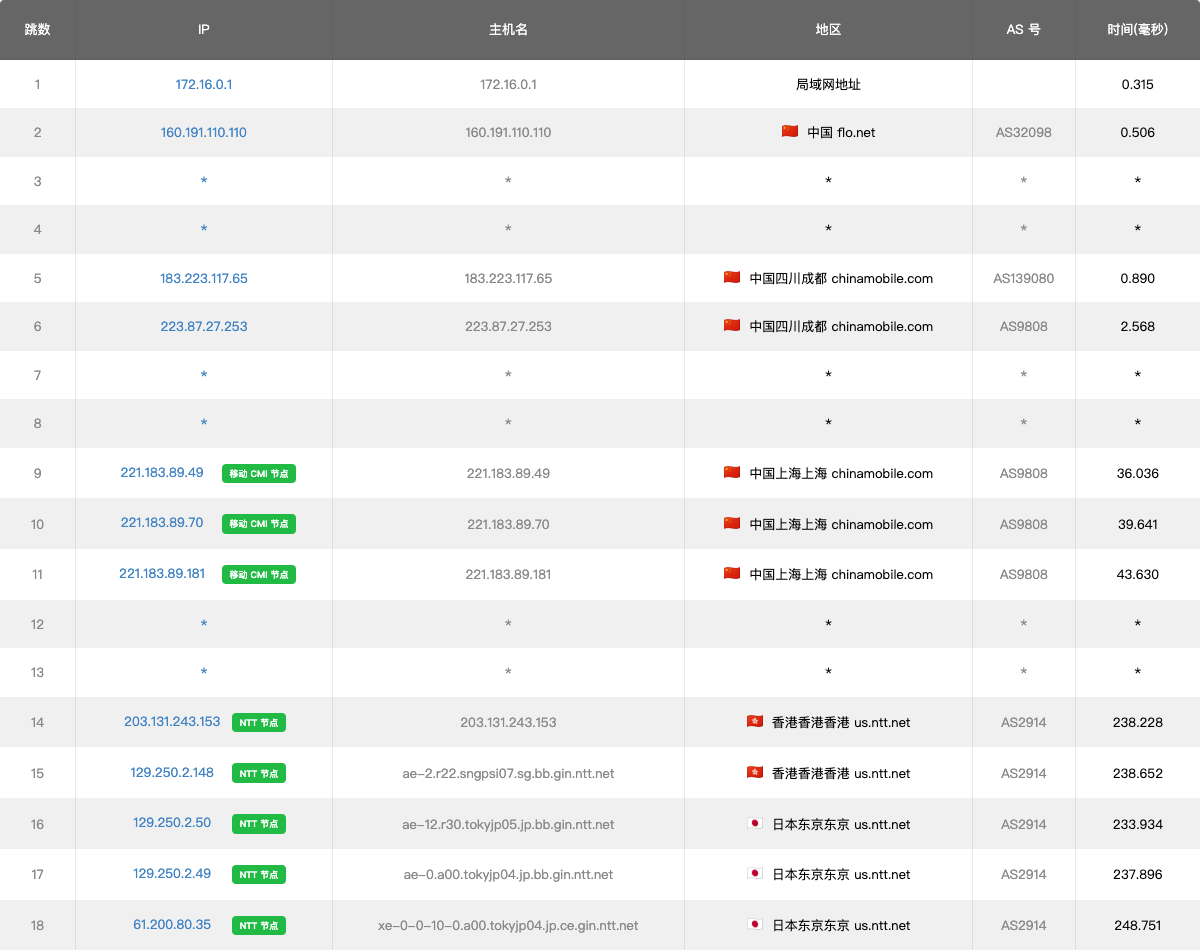This screenshot has height=950, width=1200.
Task: Click the 移动 CMI 节点 badge beside 221.183.89.181
Action: [259, 574]
